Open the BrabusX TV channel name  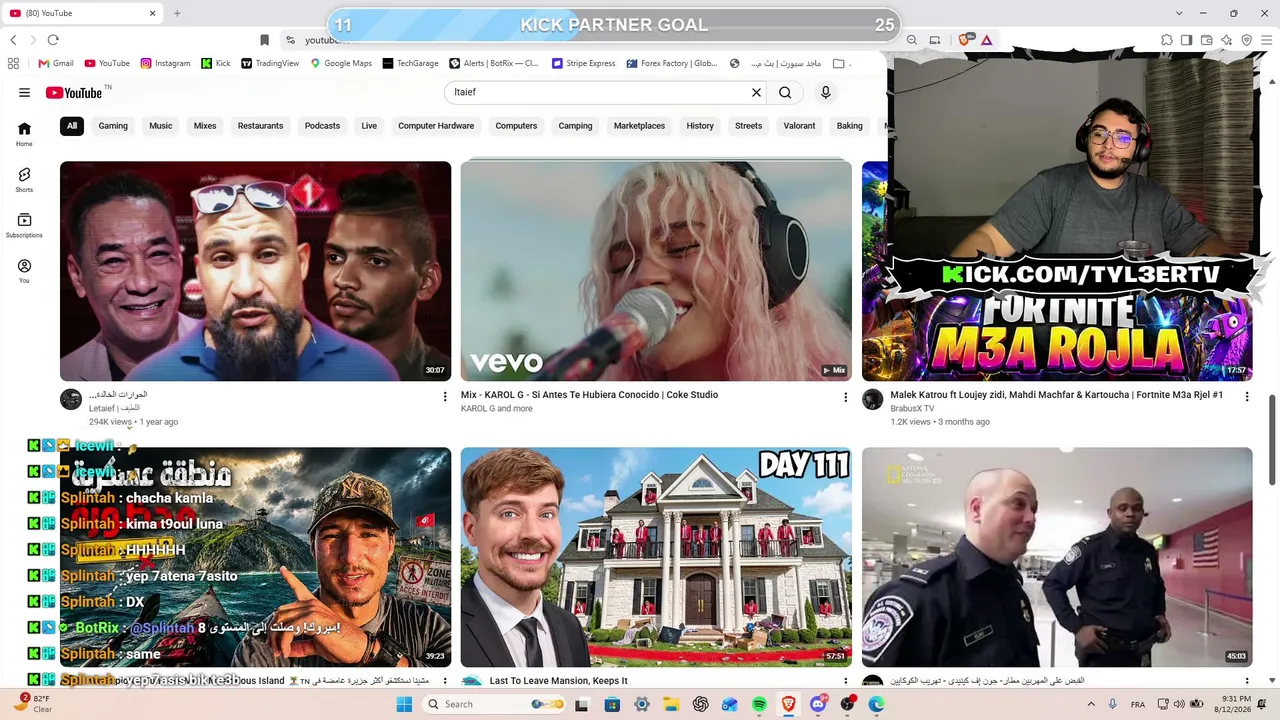click(x=912, y=408)
